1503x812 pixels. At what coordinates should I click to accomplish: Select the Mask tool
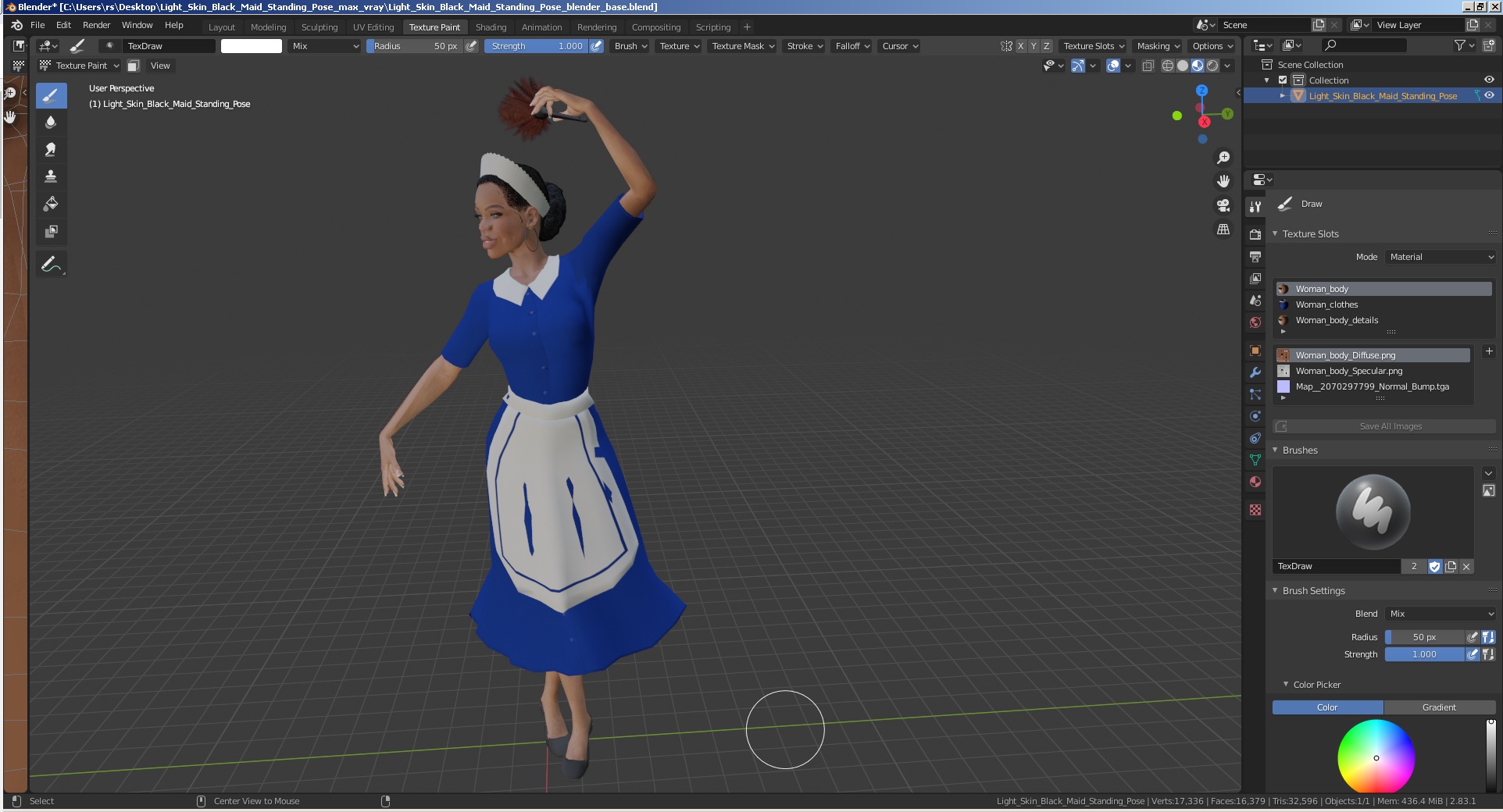(51, 231)
